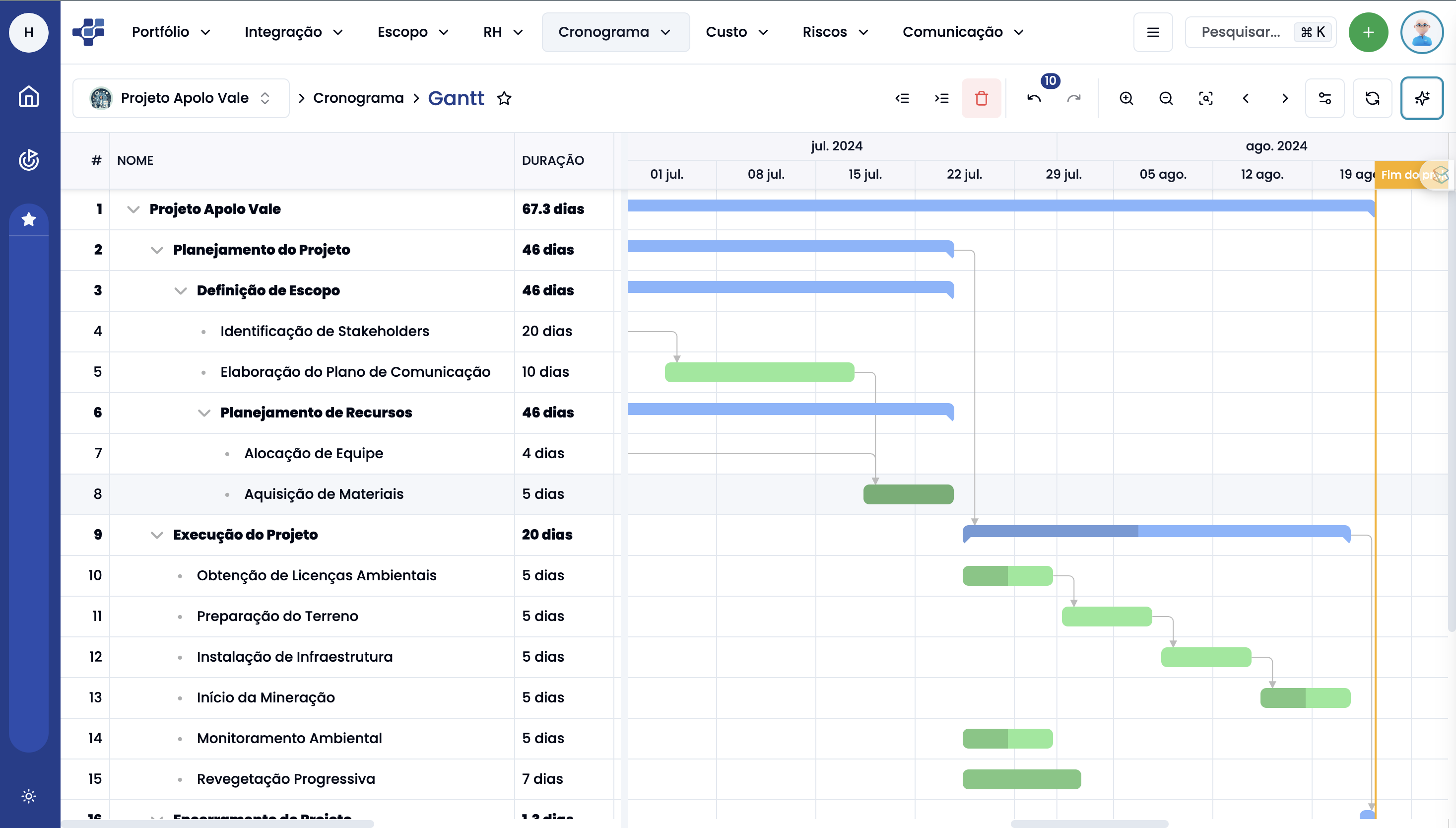Image resolution: width=1456 pixels, height=828 pixels.
Task: Click the outdent task icon
Action: 902,98
